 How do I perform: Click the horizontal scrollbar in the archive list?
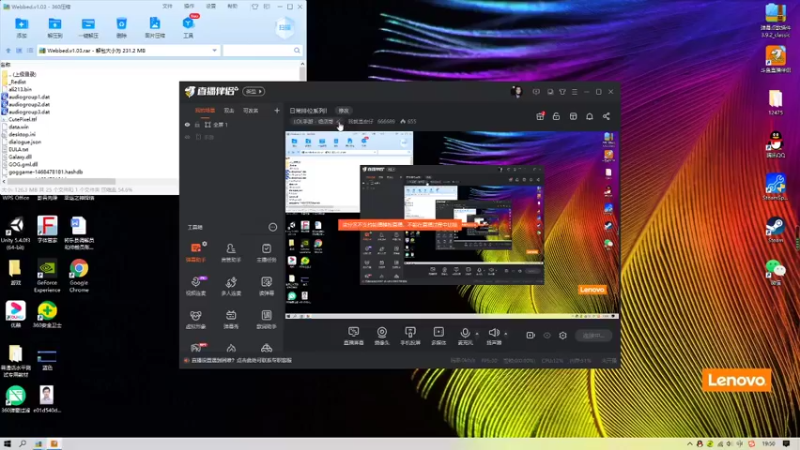tap(61, 181)
